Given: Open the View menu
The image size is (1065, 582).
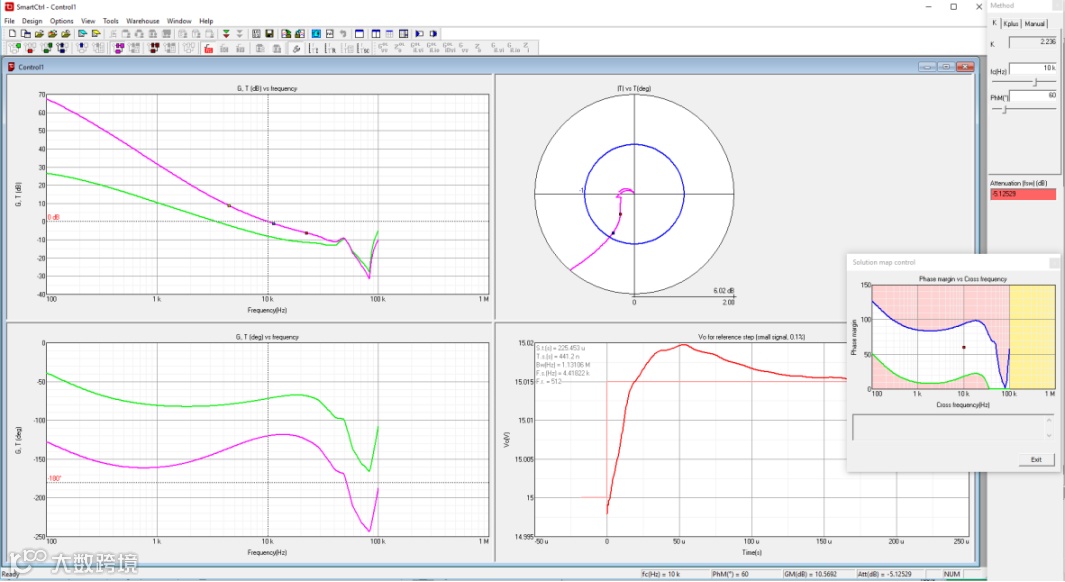Looking at the screenshot, I should [88, 21].
